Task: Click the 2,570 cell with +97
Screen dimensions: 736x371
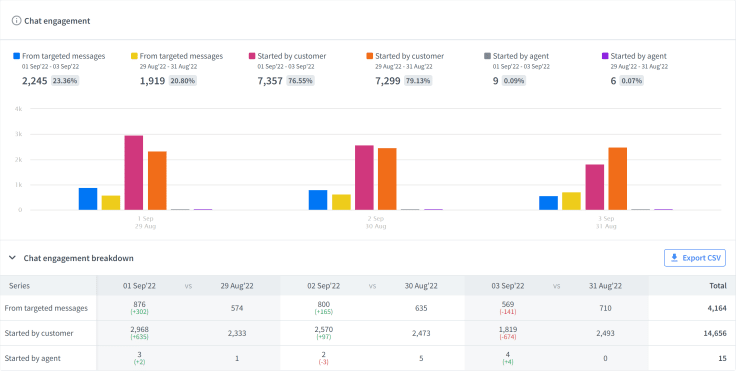Action: pos(323,333)
